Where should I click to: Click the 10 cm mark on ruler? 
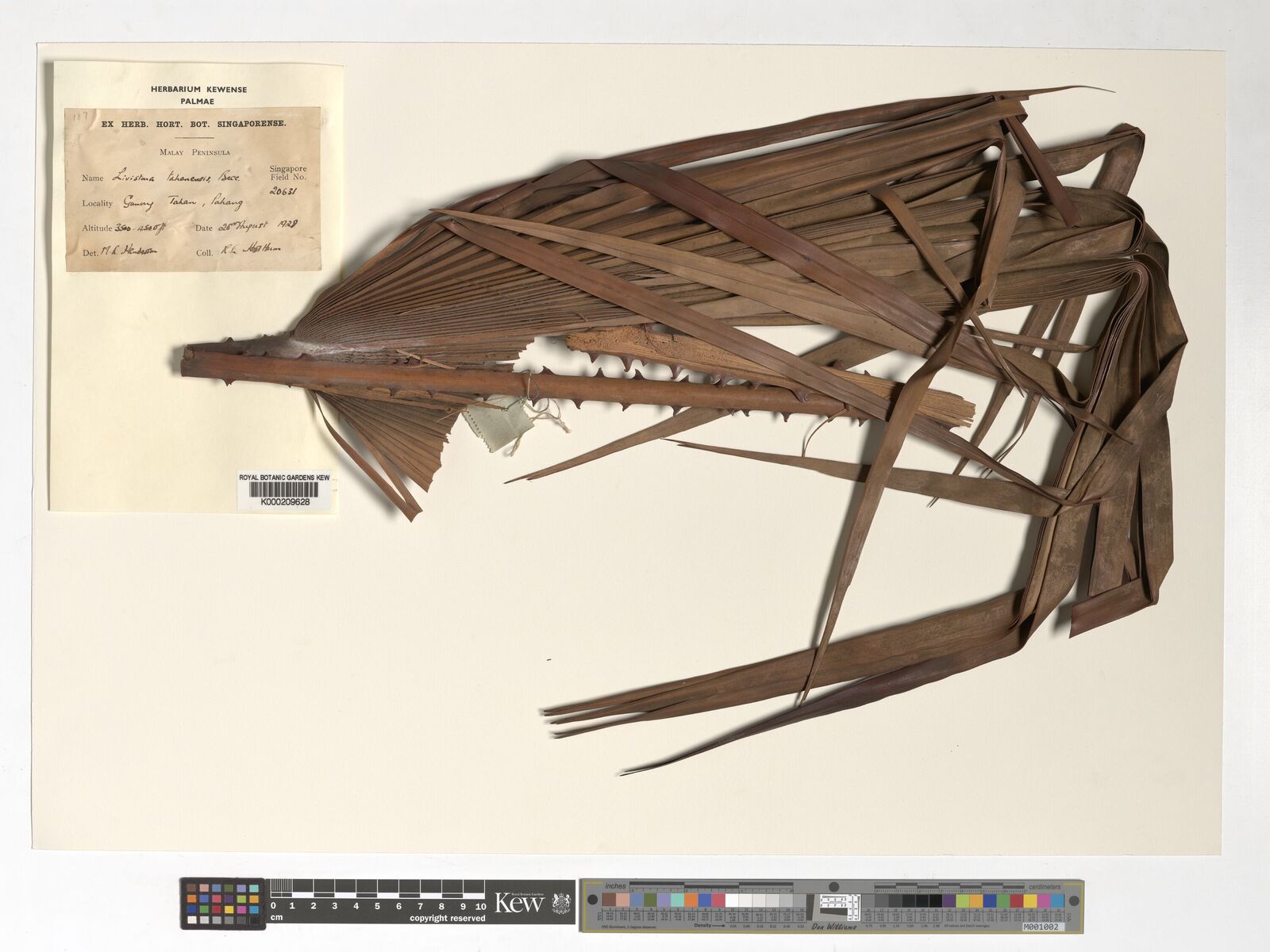[x=480, y=906]
